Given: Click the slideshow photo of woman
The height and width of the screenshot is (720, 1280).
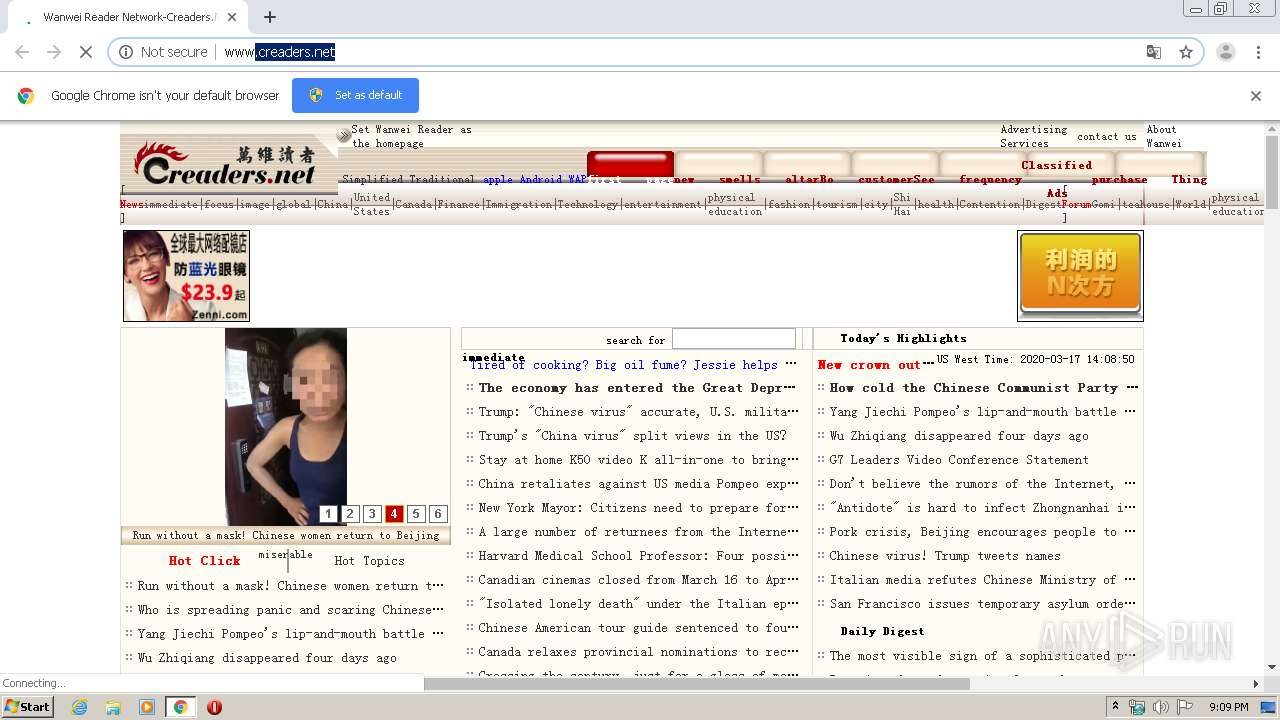Looking at the screenshot, I should coord(286,426).
